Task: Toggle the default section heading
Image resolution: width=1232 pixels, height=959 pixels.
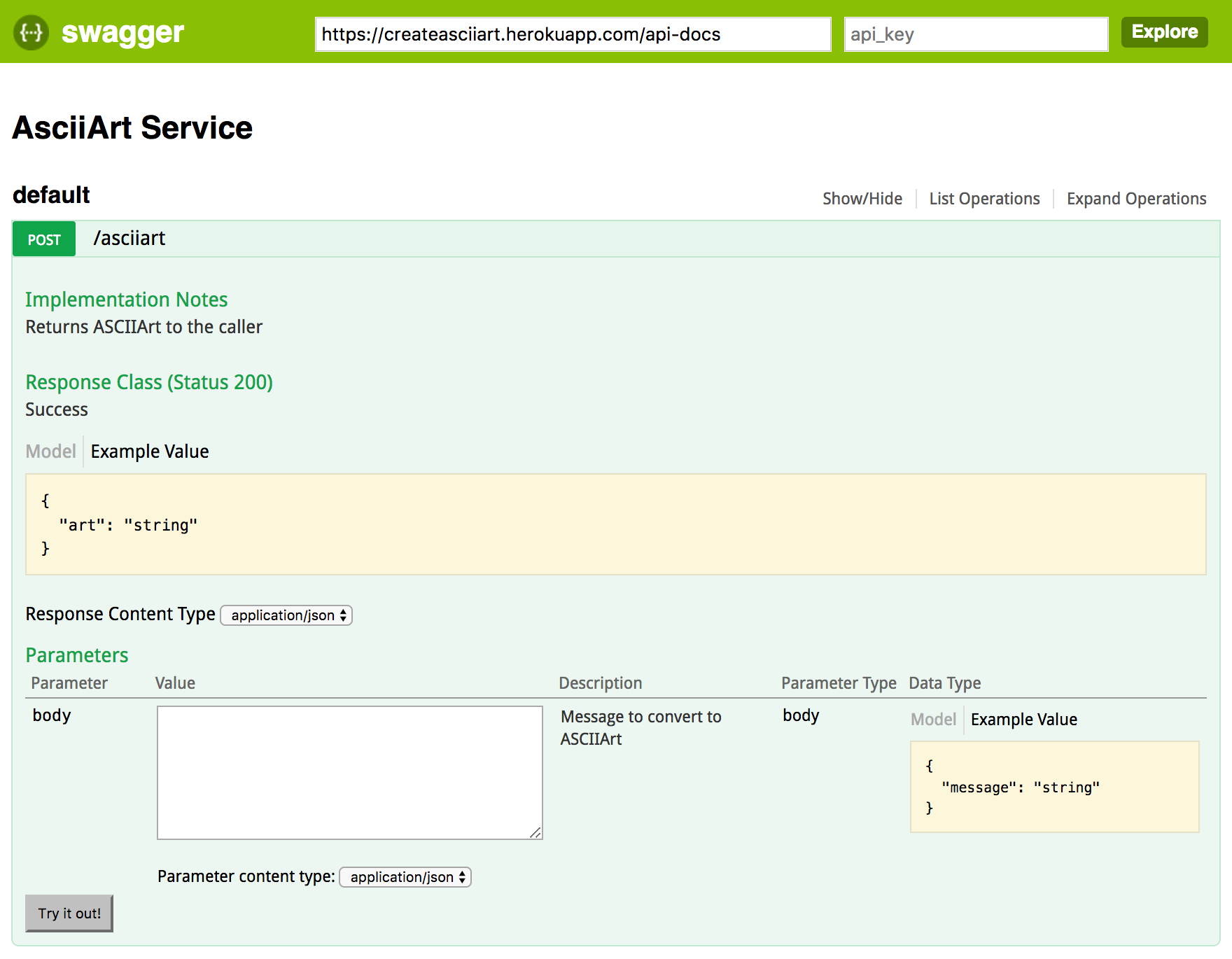Action: tap(51, 195)
